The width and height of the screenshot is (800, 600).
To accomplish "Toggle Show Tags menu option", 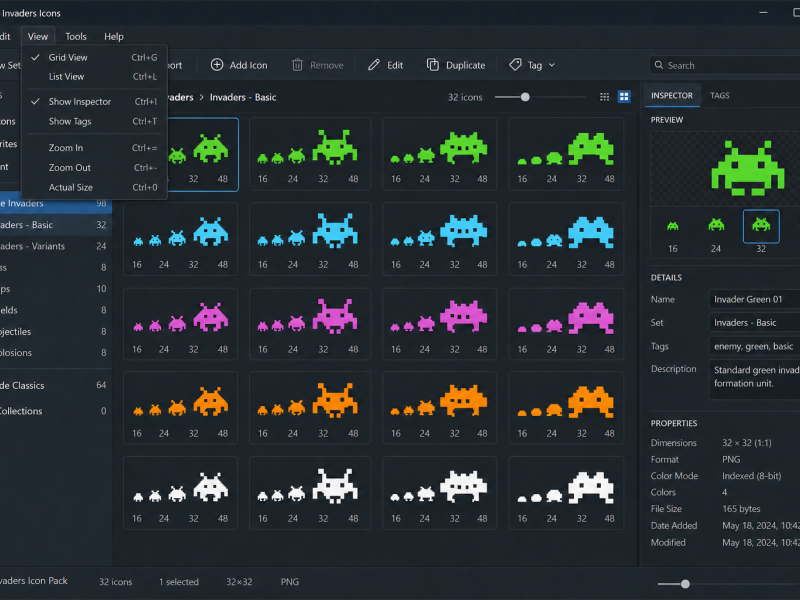I will pos(95,121).
